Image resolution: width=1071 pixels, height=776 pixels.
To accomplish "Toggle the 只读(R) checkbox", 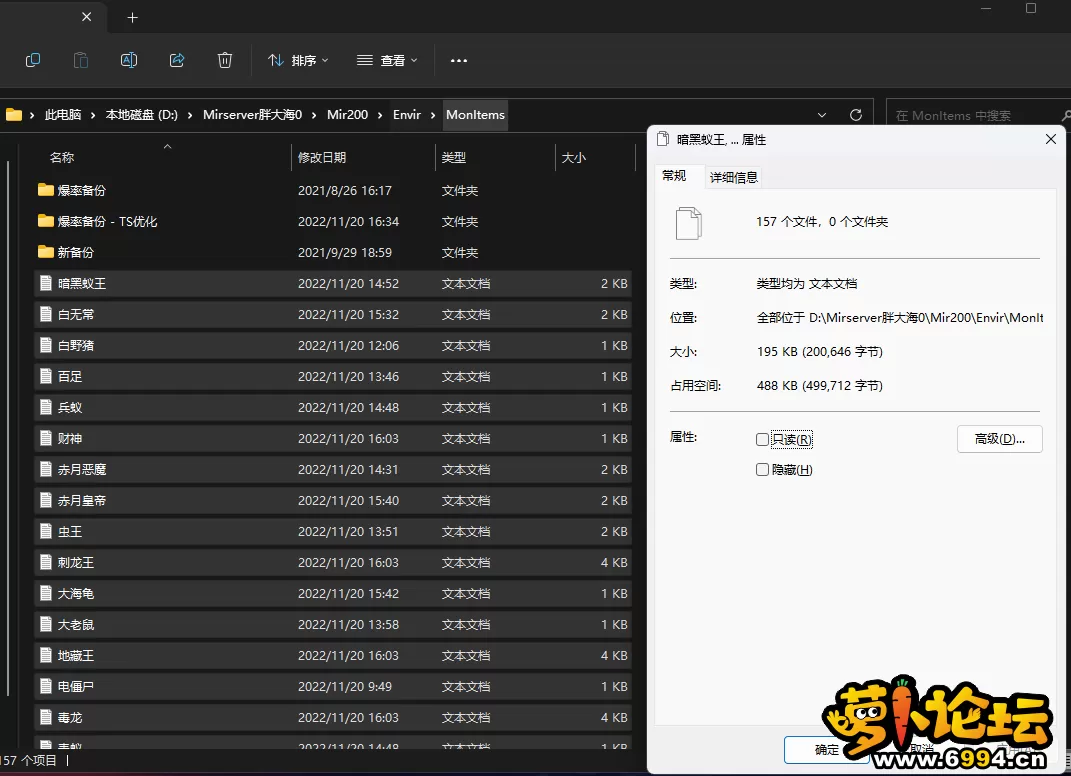I will click(762, 439).
